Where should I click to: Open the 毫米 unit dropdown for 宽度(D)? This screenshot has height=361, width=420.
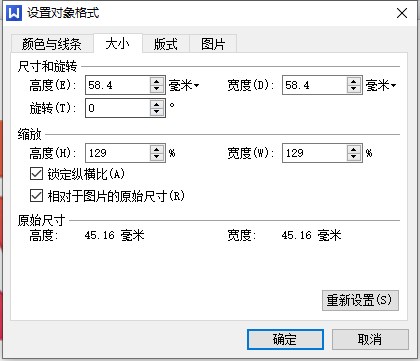[x=381, y=85]
